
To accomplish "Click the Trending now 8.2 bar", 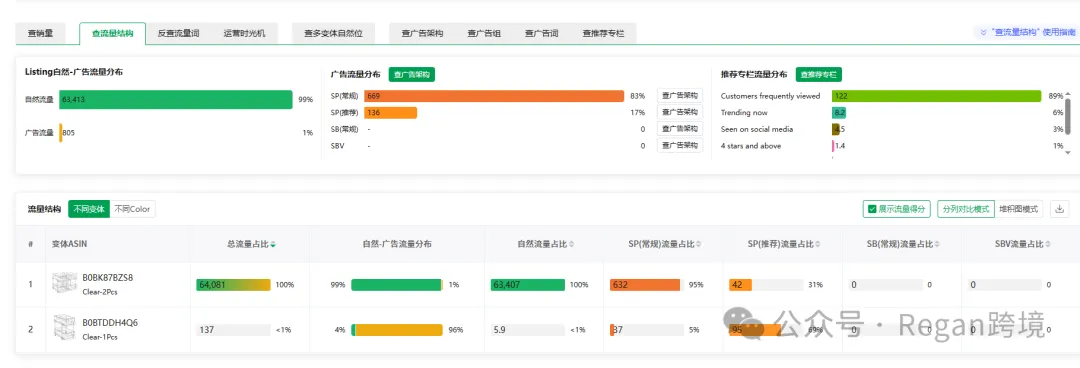I will pos(839,112).
